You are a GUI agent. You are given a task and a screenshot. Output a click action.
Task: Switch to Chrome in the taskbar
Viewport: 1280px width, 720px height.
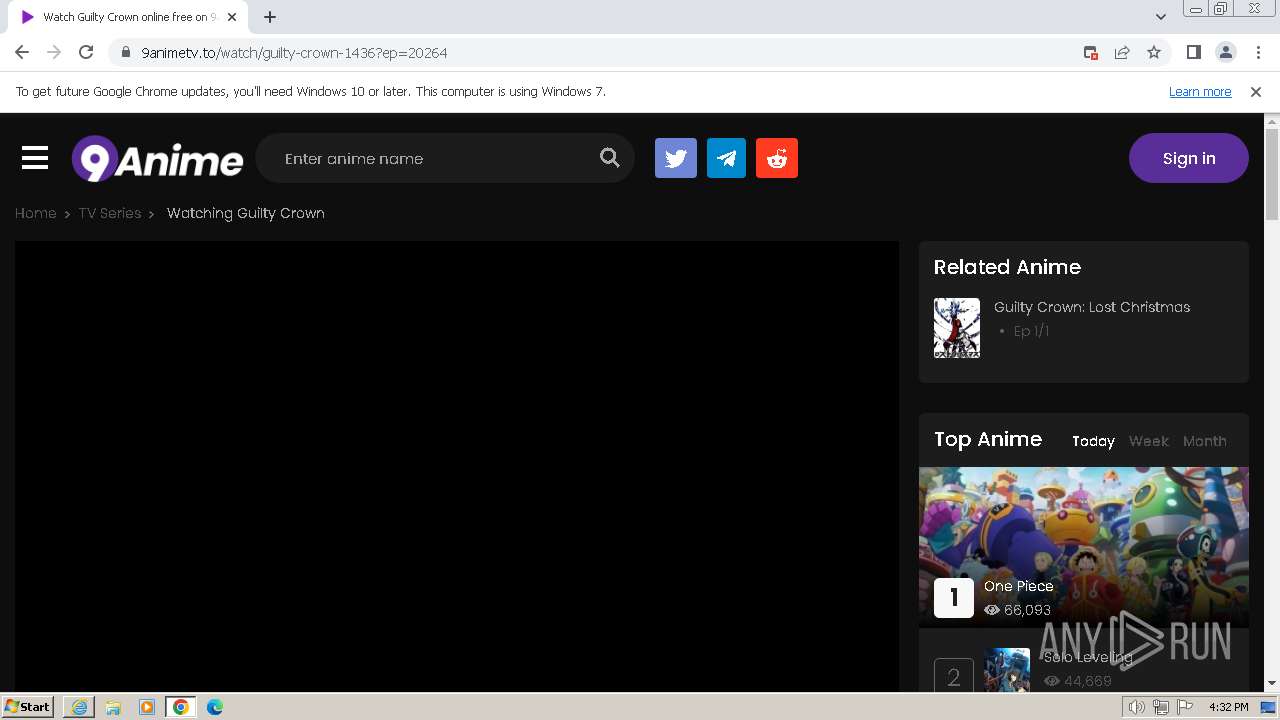pos(181,707)
